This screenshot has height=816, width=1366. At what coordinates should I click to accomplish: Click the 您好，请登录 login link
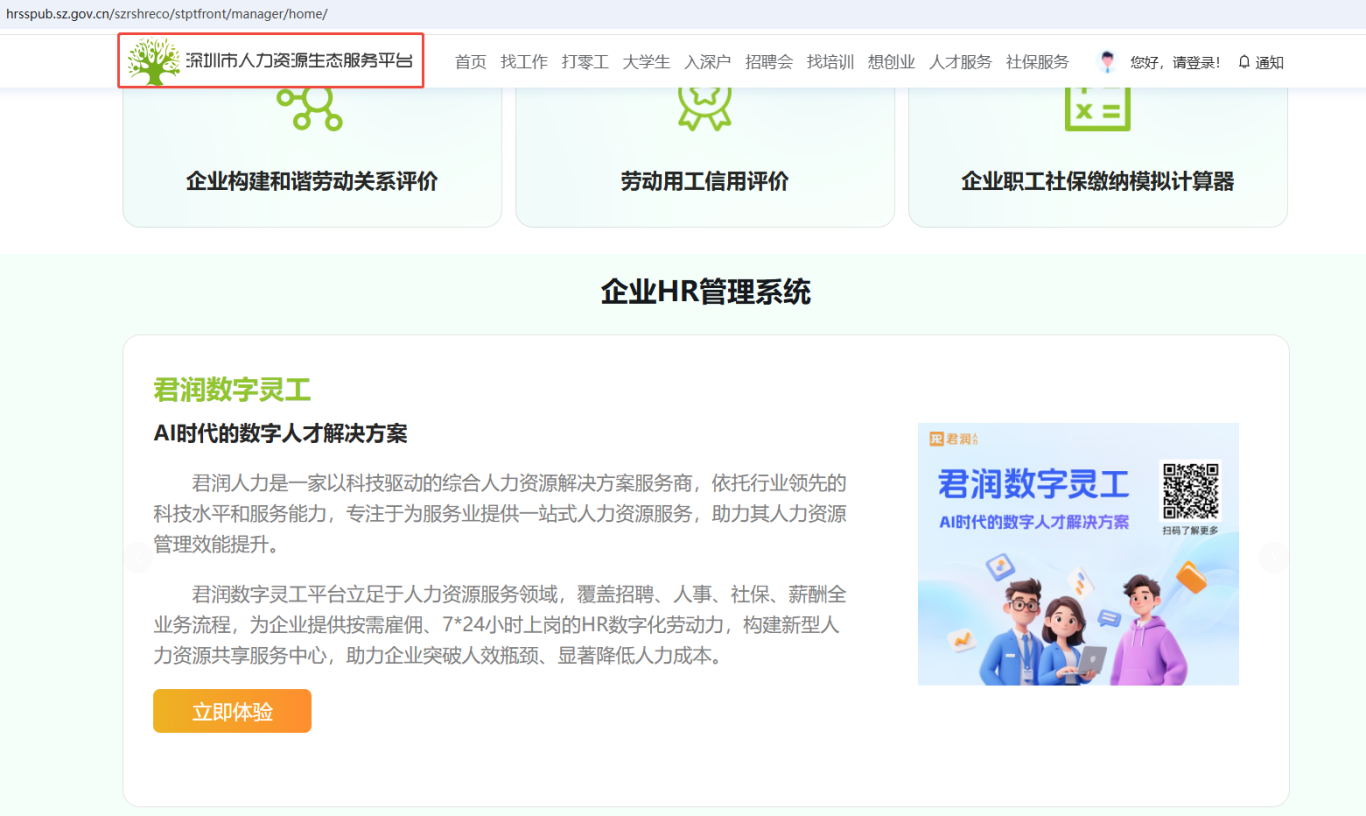1175,62
